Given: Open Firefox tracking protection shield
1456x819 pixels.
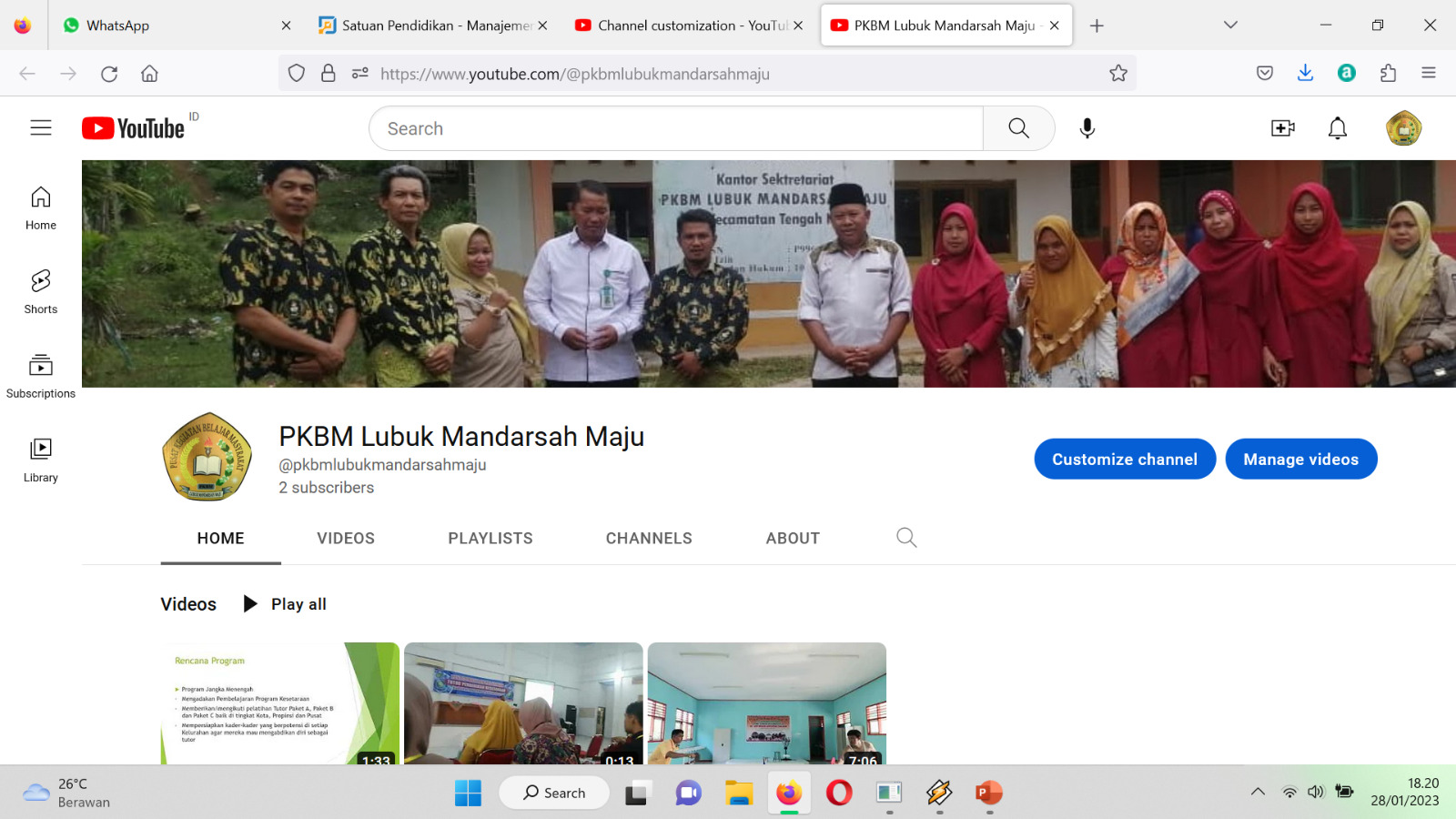Looking at the screenshot, I should 297,74.
